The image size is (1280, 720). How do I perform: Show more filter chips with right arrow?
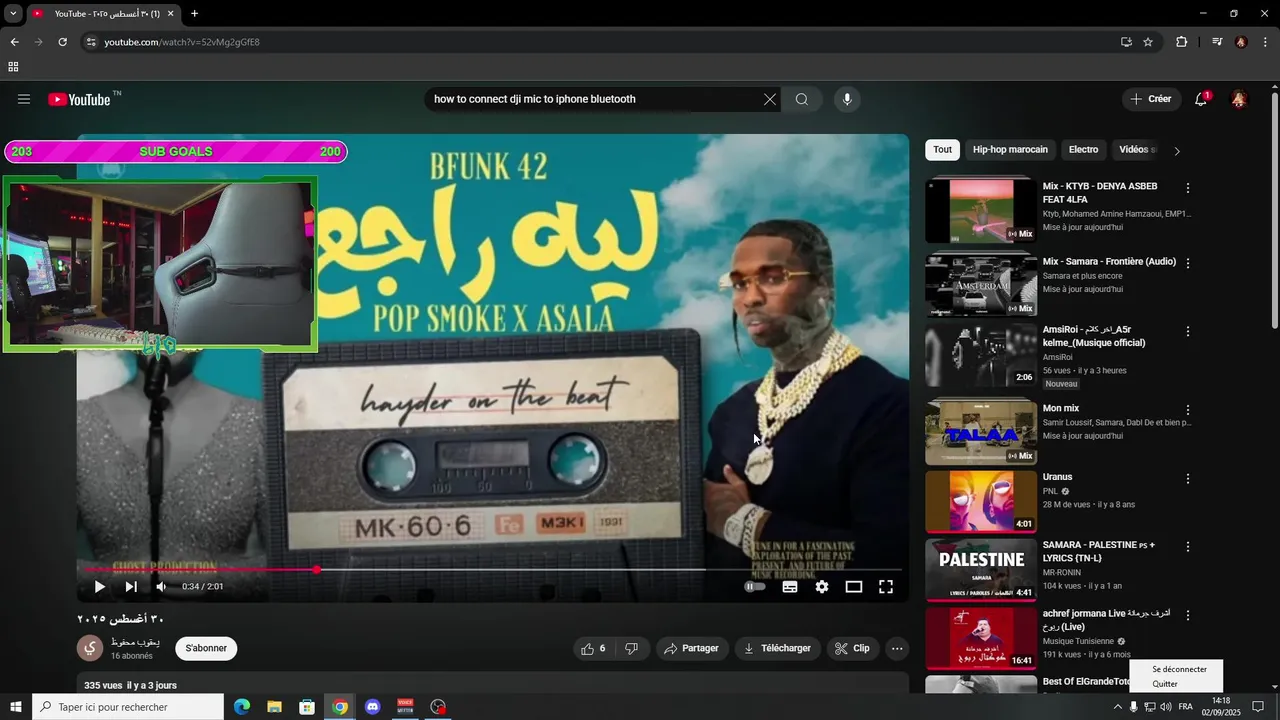coord(1177,151)
